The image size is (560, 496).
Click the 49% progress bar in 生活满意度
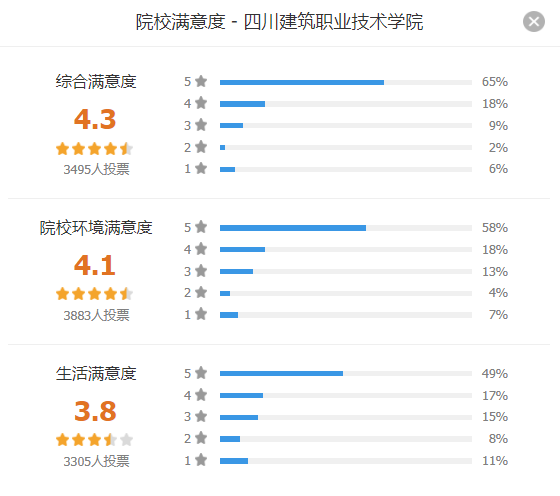tap(346, 374)
